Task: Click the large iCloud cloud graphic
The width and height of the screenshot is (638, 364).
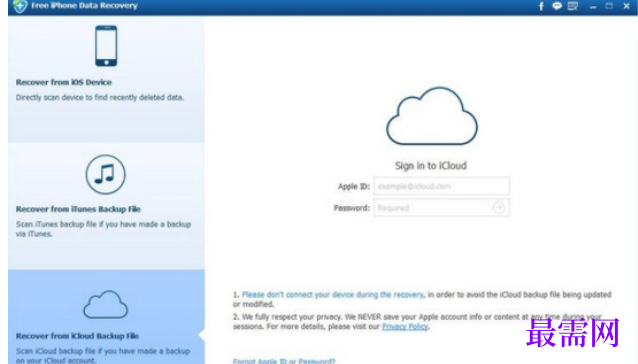Action: (x=432, y=116)
